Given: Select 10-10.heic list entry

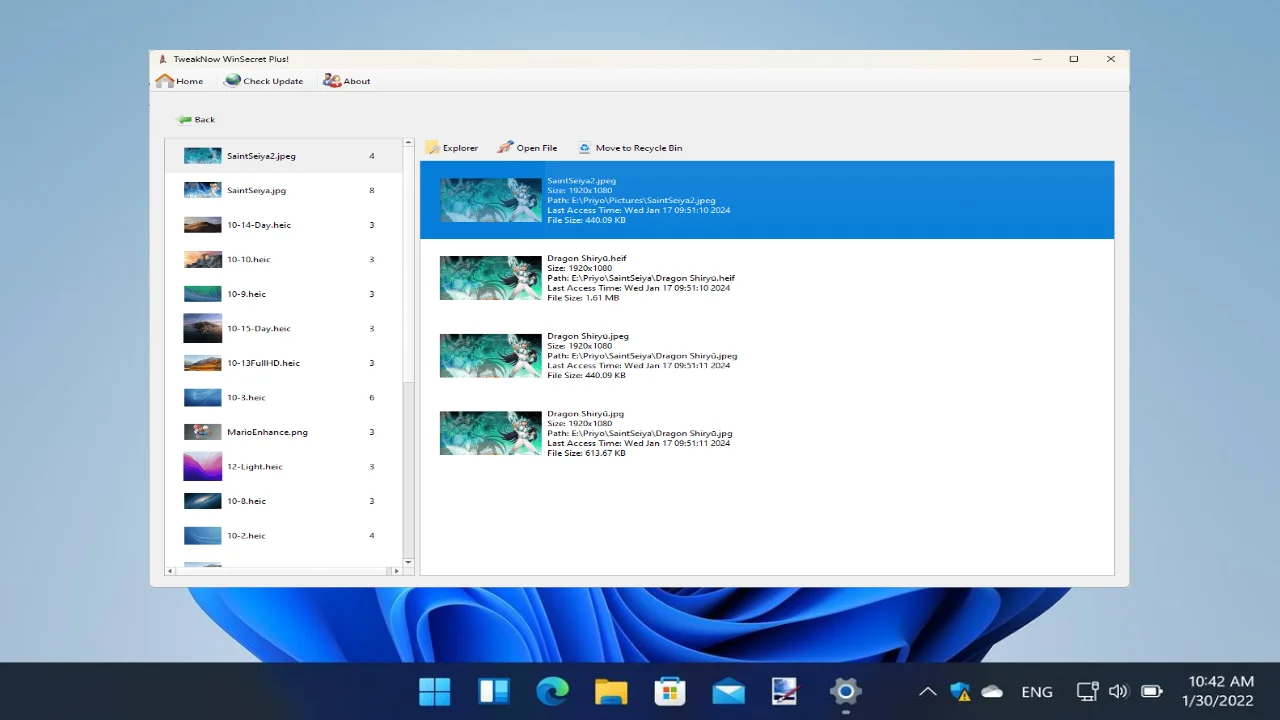Looking at the screenshot, I should click(x=284, y=259).
